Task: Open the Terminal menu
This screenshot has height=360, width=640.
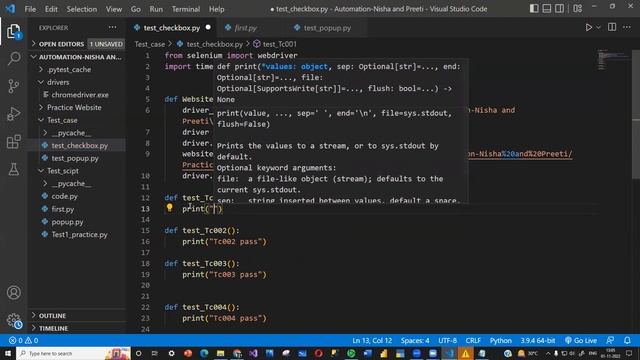Action: pos(186,9)
